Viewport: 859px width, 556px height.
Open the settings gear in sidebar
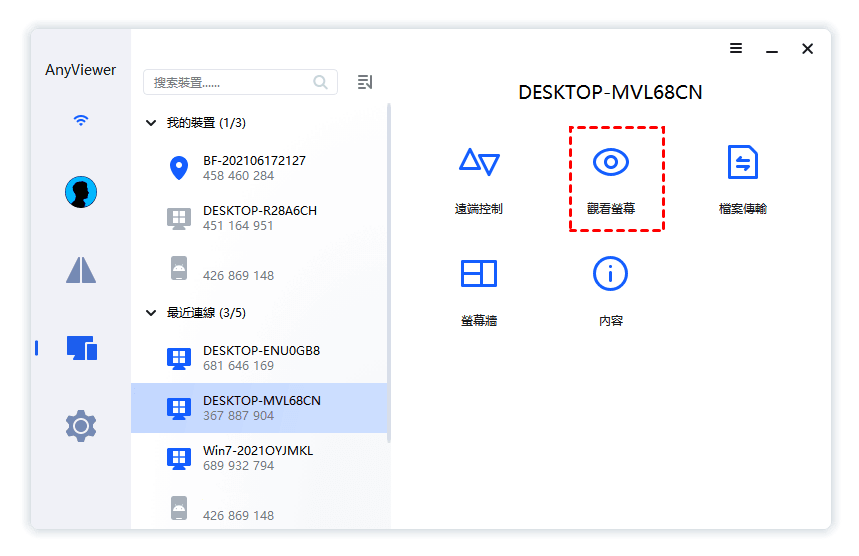81,426
